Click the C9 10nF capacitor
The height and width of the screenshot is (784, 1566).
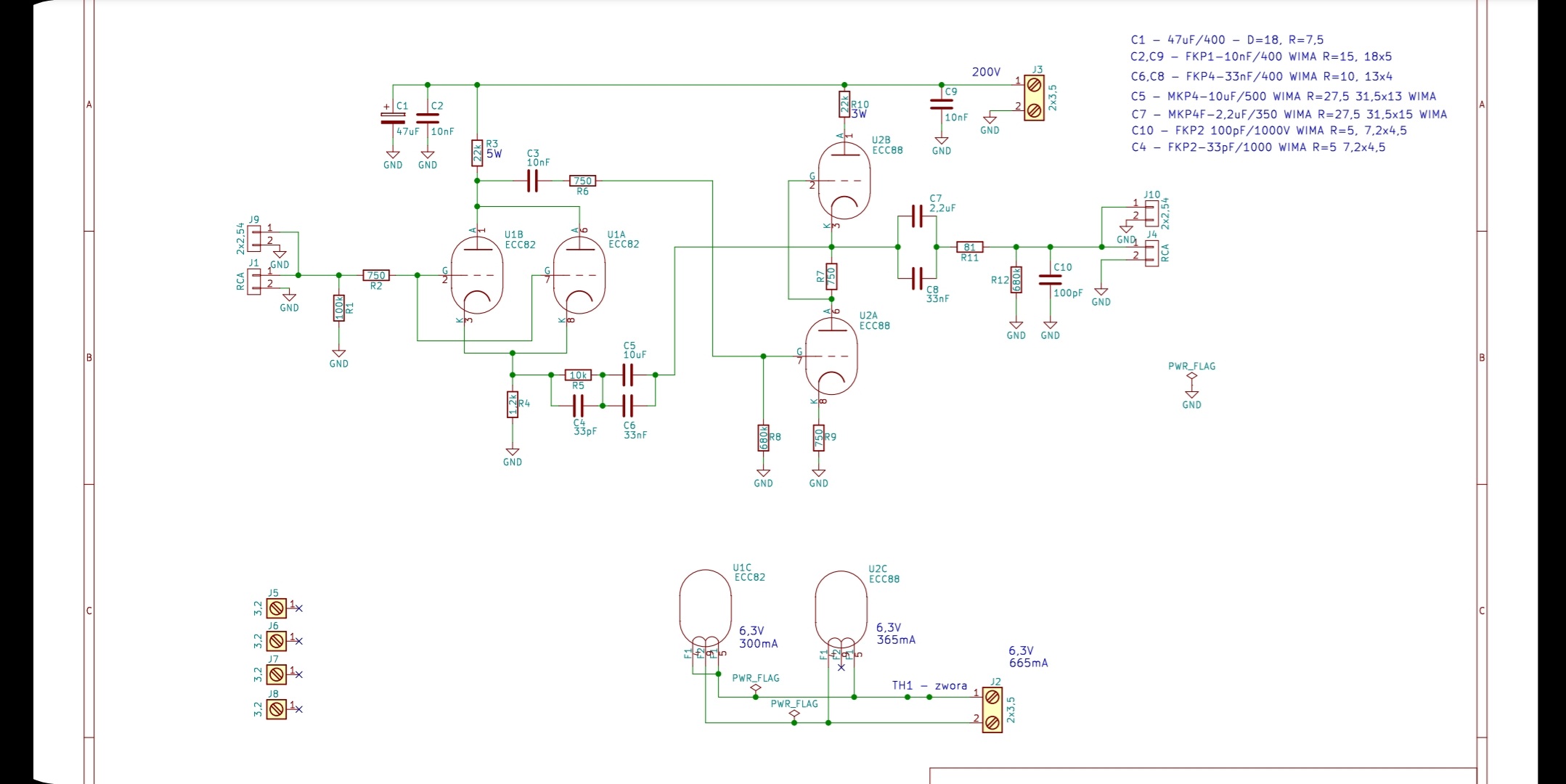pyautogui.click(x=942, y=105)
